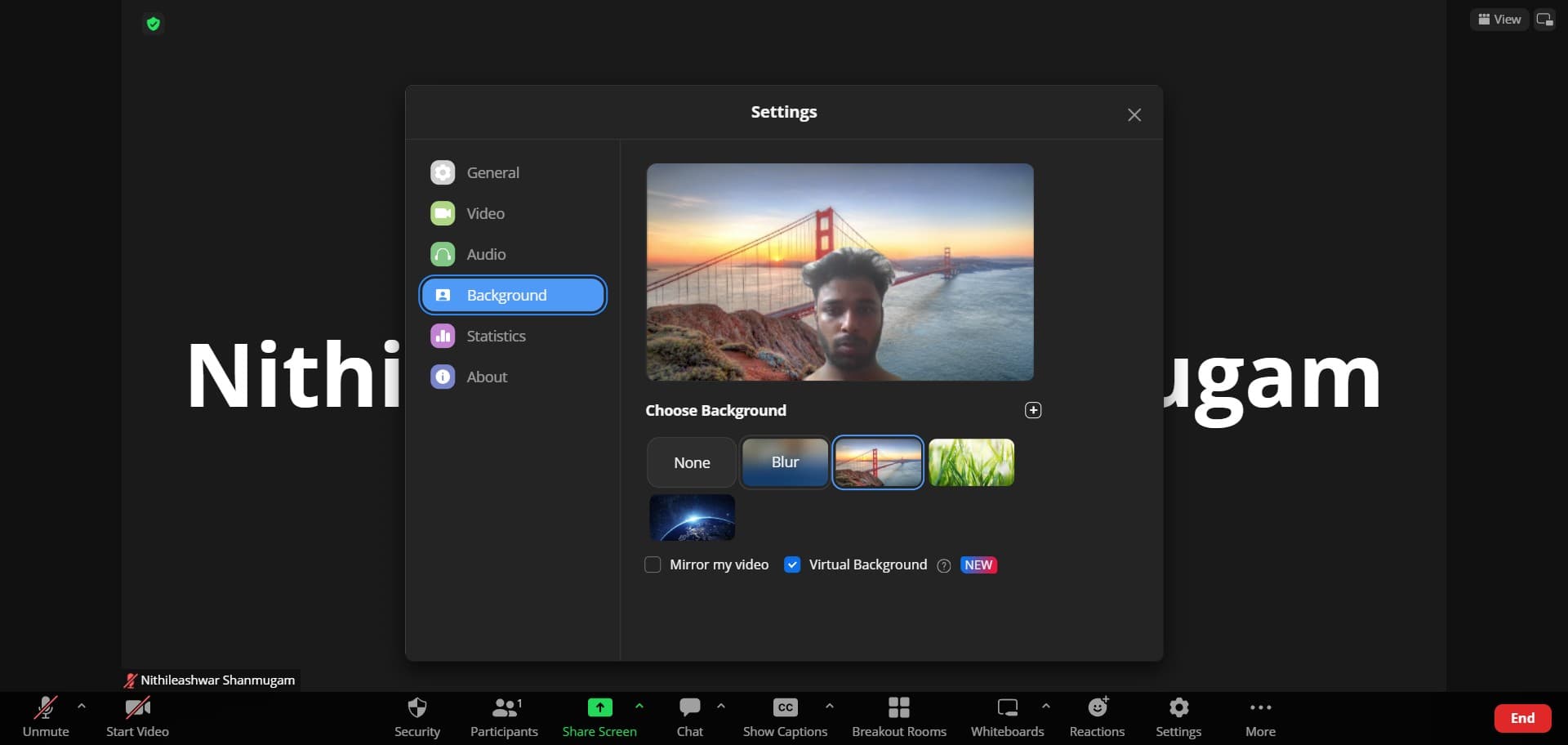
Task: Select the None background option
Action: click(x=692, y=462)
